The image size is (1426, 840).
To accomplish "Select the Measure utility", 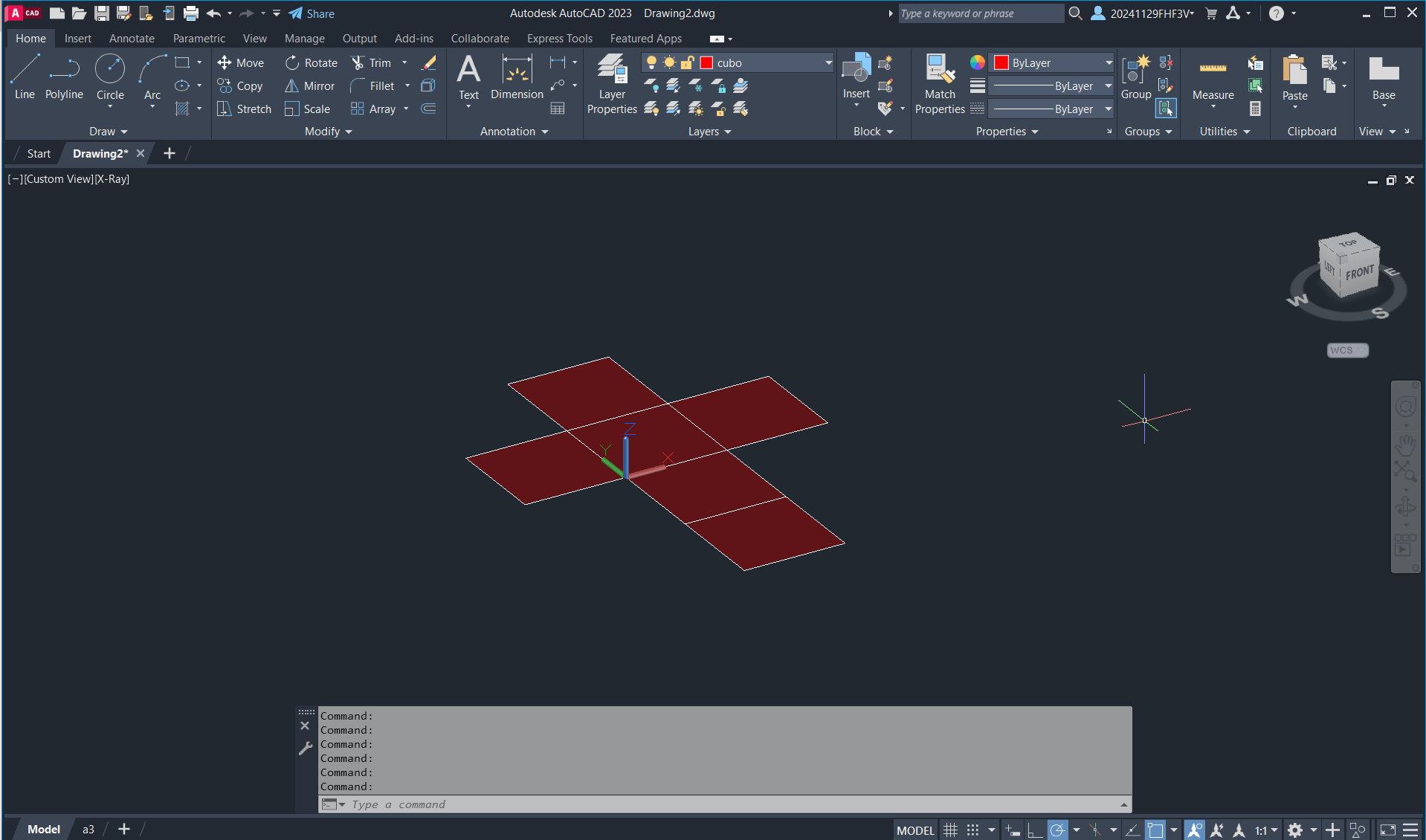I will tap(1213, 77).
